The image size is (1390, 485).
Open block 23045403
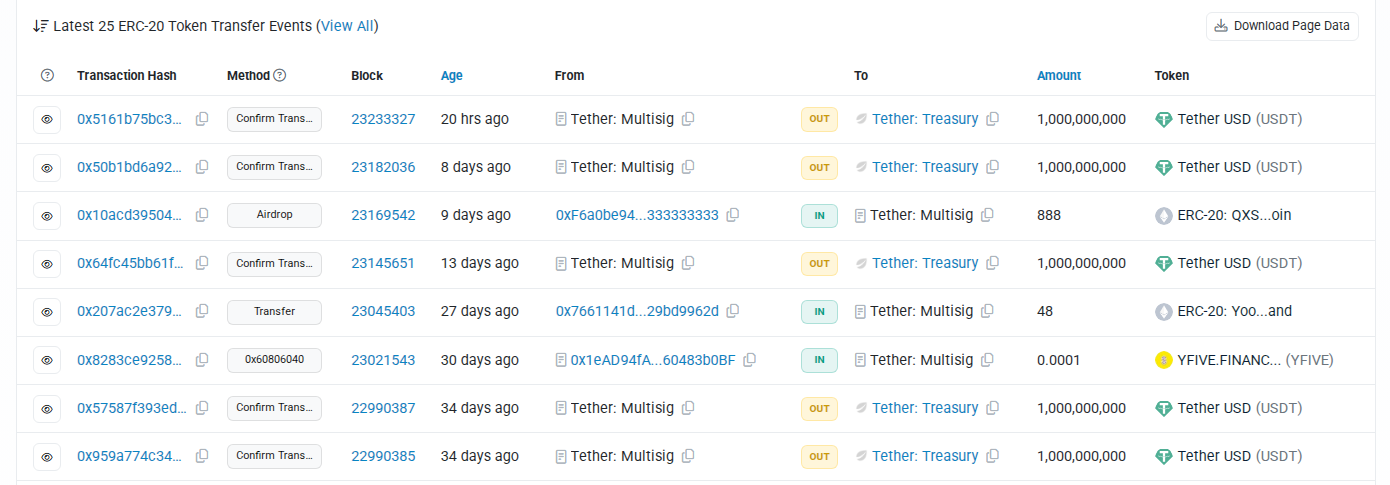point(383,311)
